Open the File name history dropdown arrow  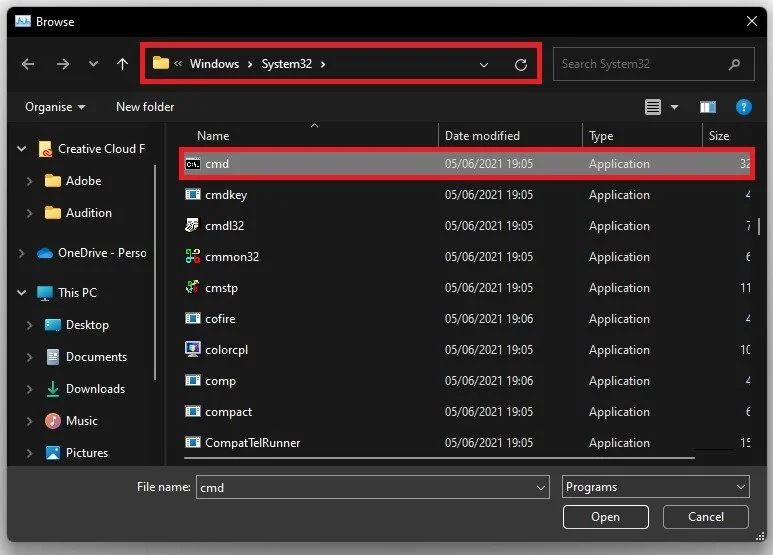pyautogui.click(x=540, y=488)
